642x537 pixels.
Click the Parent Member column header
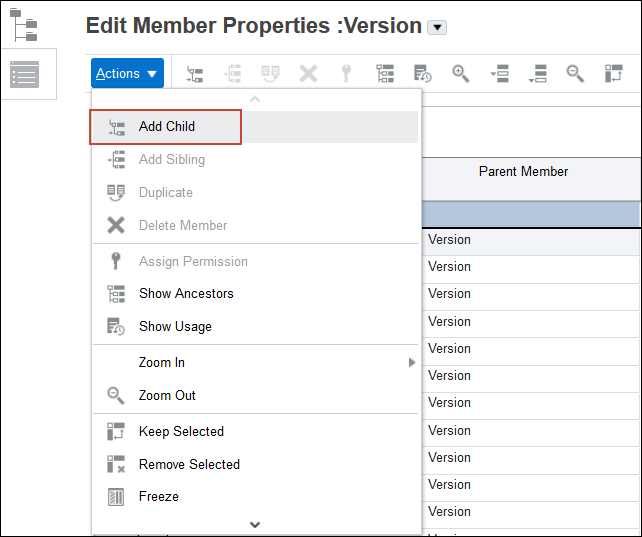531,179
